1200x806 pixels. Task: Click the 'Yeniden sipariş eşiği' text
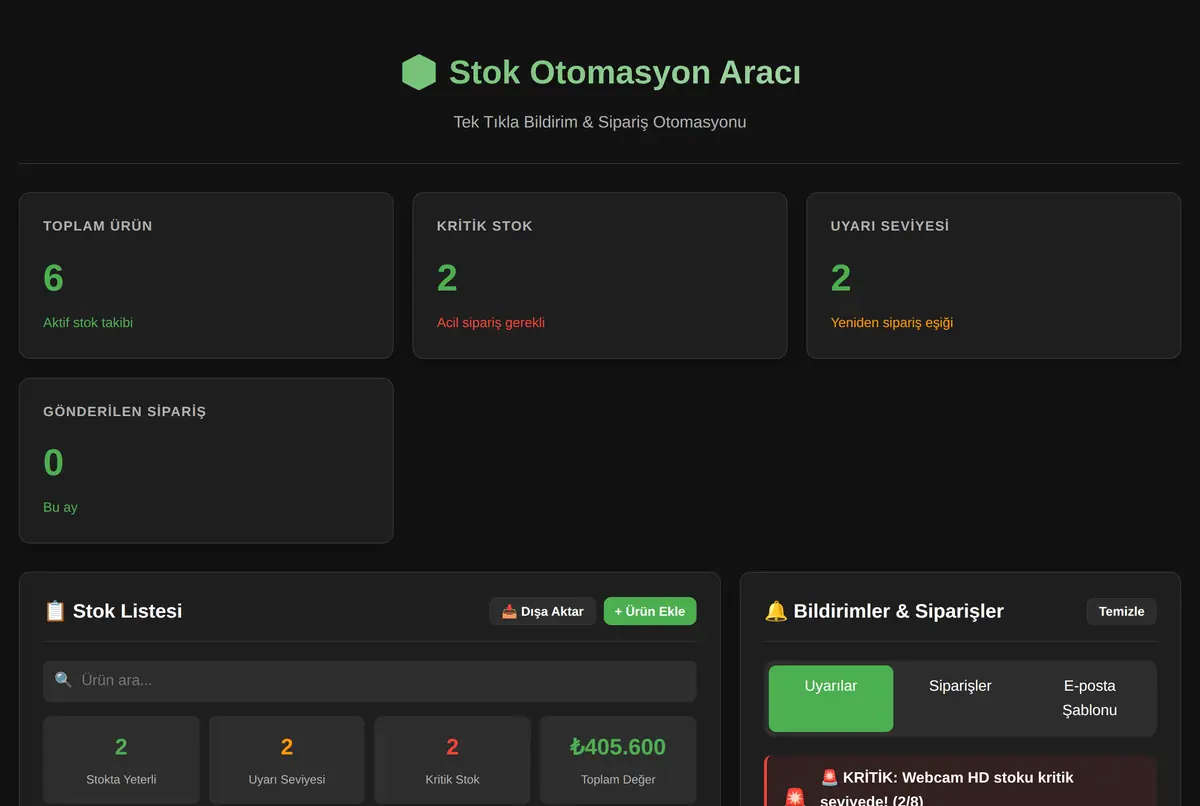892,323
